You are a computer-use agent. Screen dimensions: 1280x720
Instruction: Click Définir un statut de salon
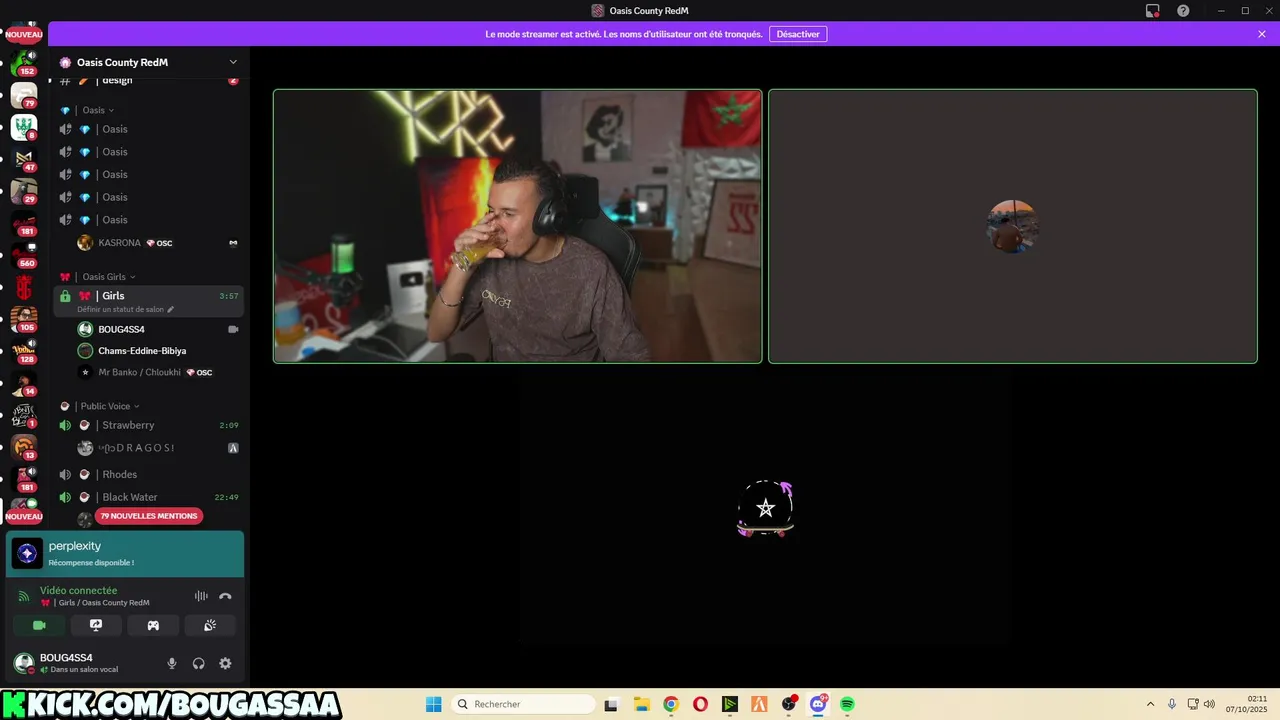[x=120, y=310]
